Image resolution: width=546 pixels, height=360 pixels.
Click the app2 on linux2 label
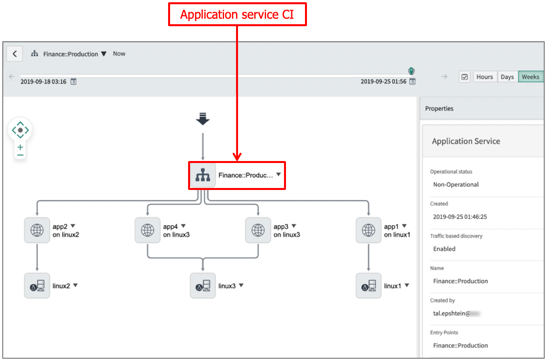[x=66, y=230]
